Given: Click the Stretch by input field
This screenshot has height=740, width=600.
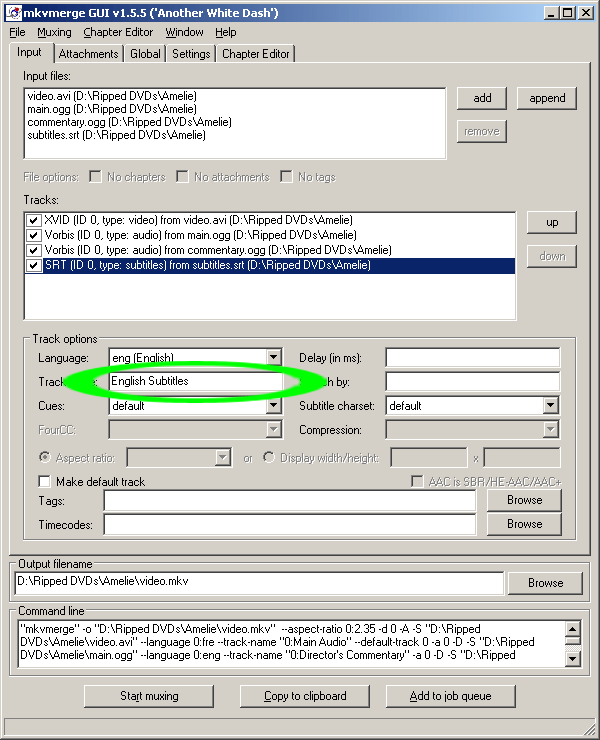Looking at the screenshot, I should 473,381.
